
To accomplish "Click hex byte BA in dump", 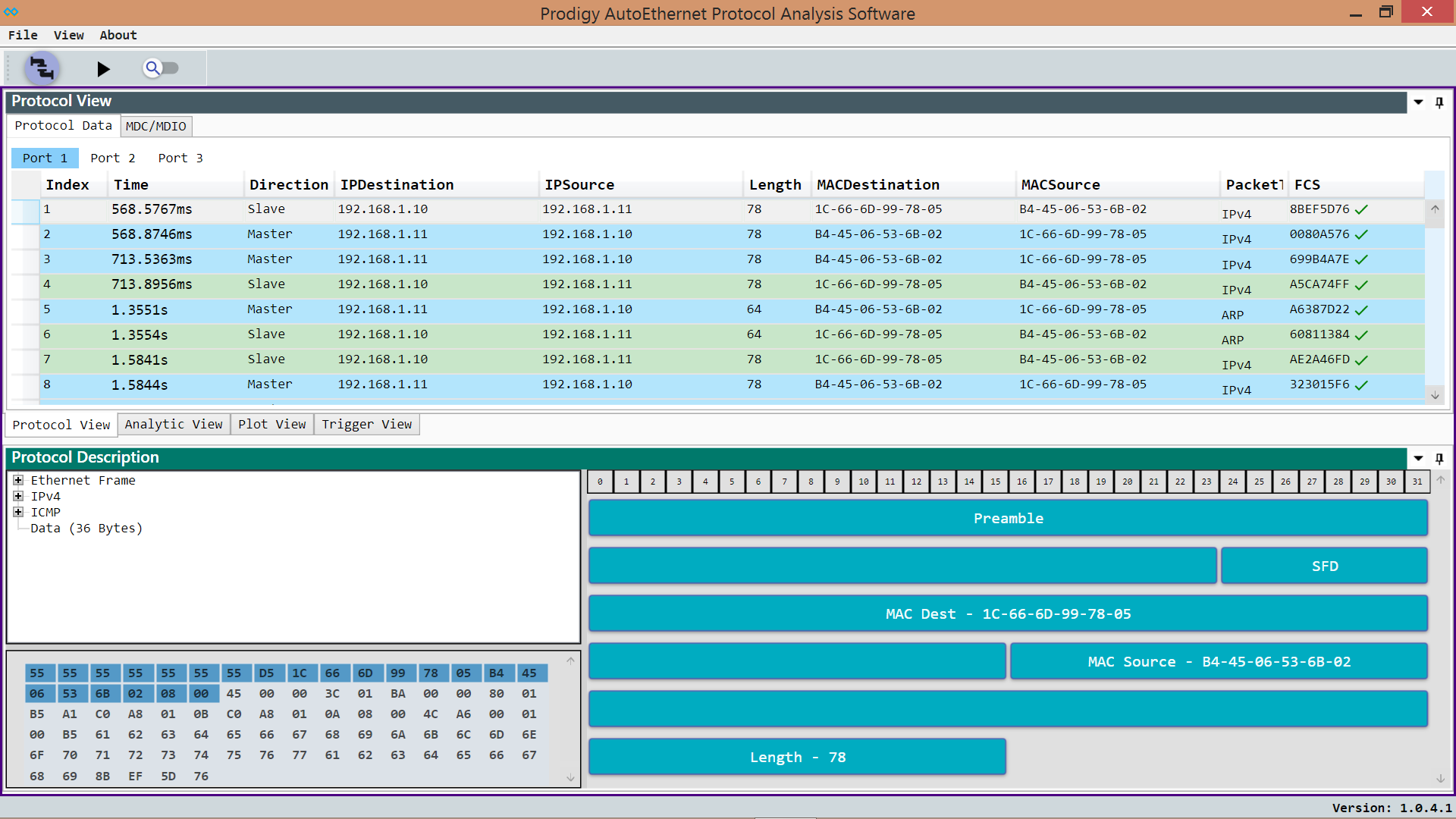I will pyautogui.click(x=397, y=694).
